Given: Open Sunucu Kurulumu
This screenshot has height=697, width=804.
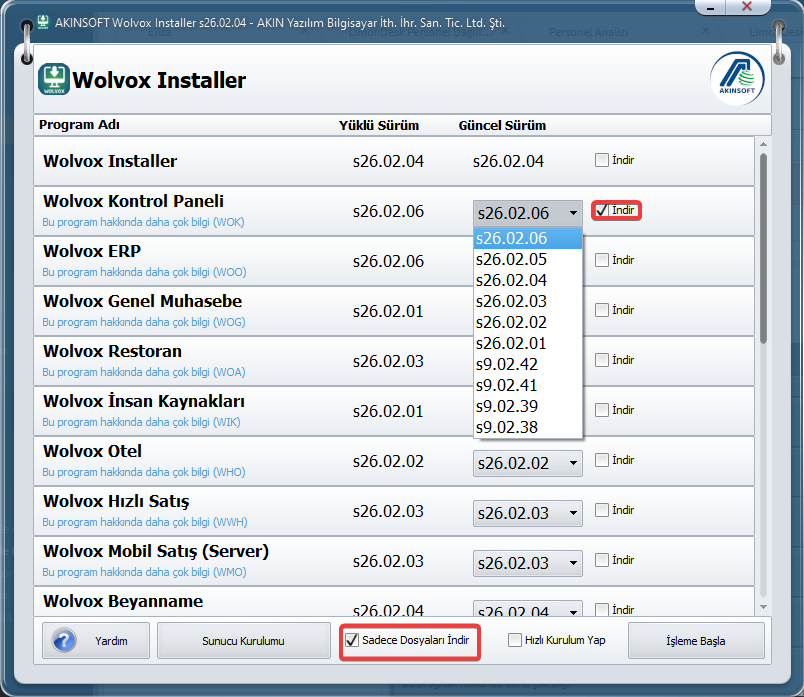Looking at the screenshot, I should (244, 641).
